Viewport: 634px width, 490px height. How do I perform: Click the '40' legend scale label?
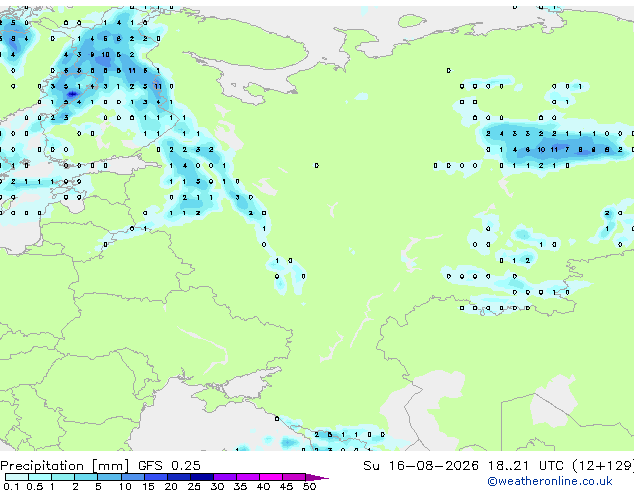pyautogui.click(x=264, y=486)
